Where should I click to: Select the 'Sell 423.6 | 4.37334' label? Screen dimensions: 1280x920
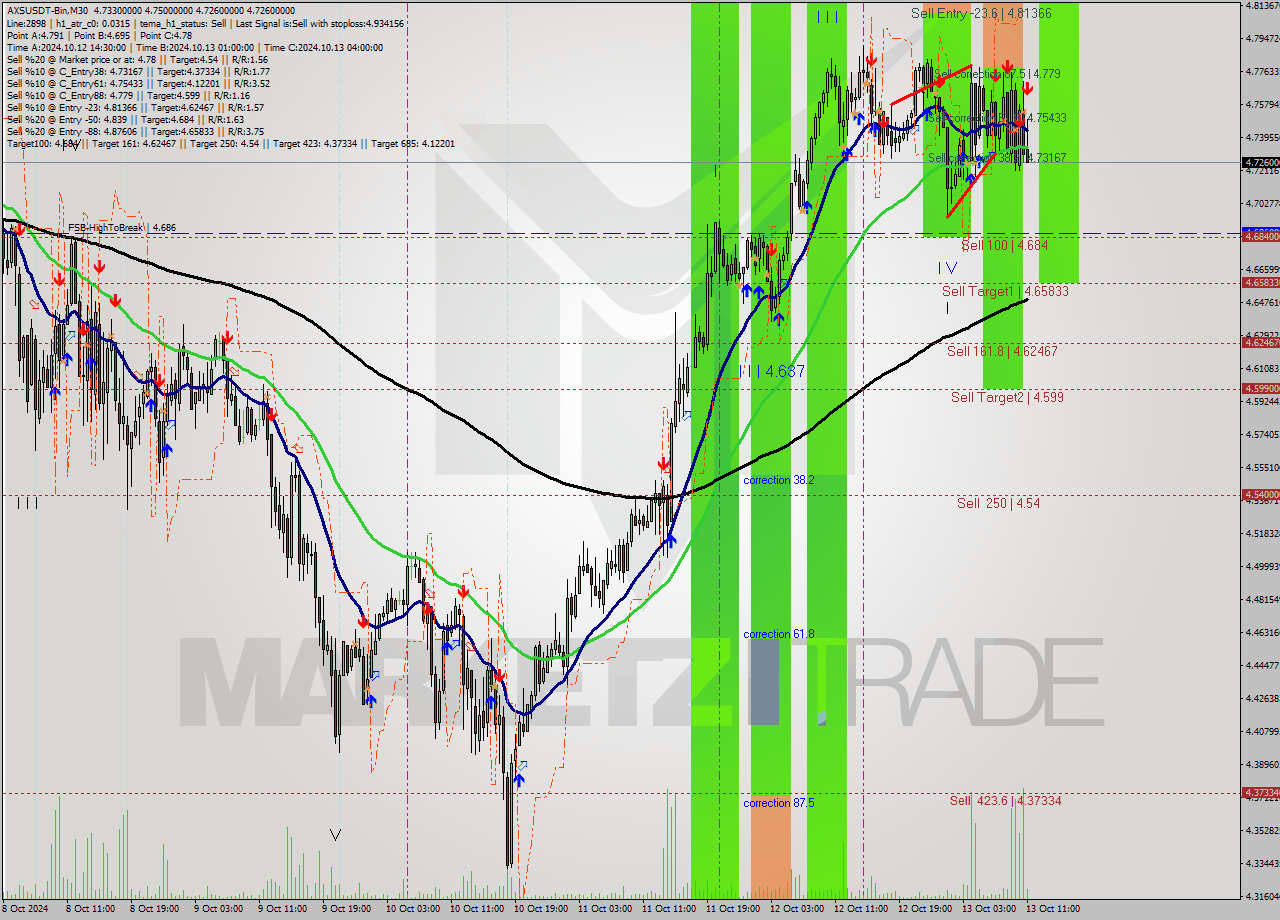coord(1005,801)
